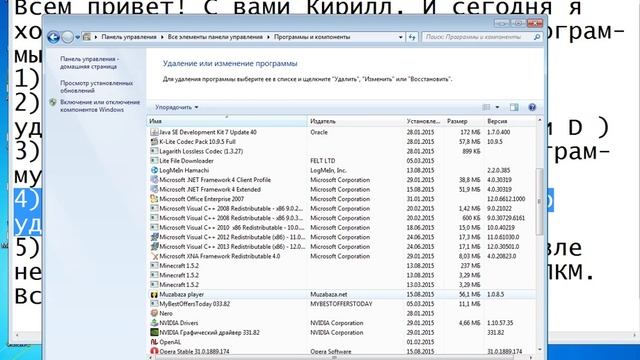Select Microsoft .NET Framework 4 Extended icon

pyautogui.click(x=154, y=189)
